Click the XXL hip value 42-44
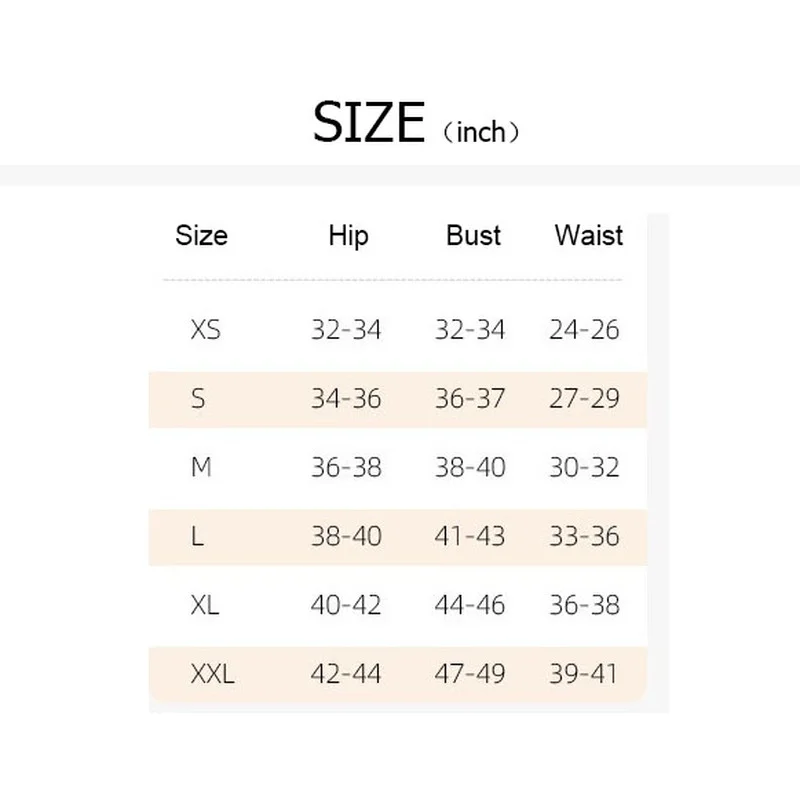This screenshot has height=800, width=800. coord(346,675)
